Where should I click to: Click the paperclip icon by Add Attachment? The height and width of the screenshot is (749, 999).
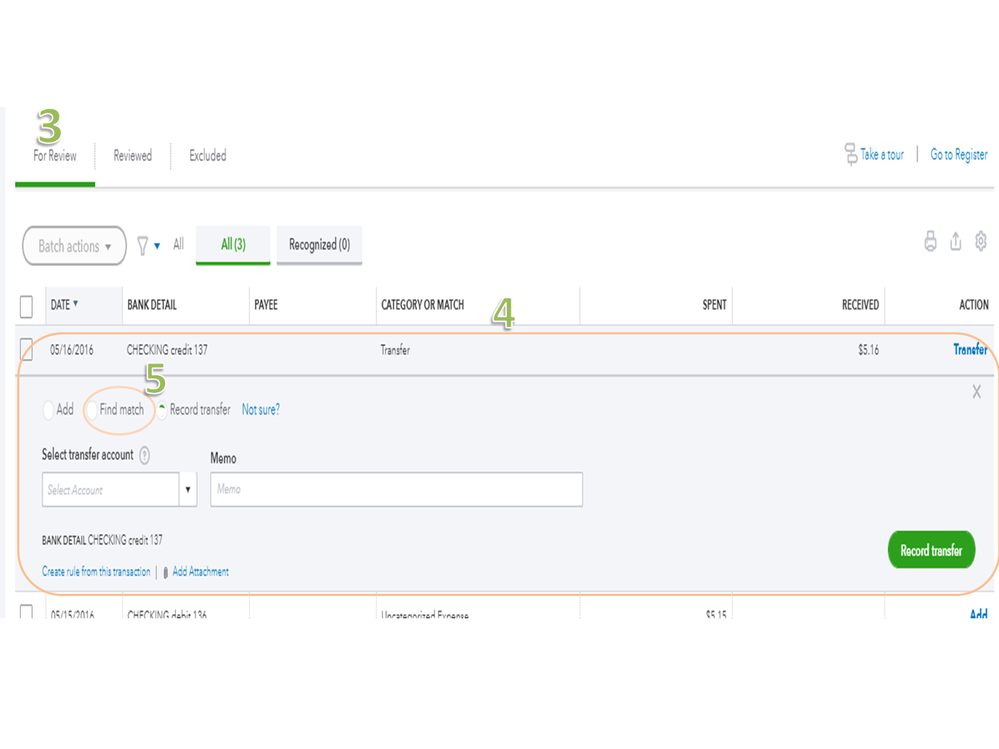click(166, 572)
